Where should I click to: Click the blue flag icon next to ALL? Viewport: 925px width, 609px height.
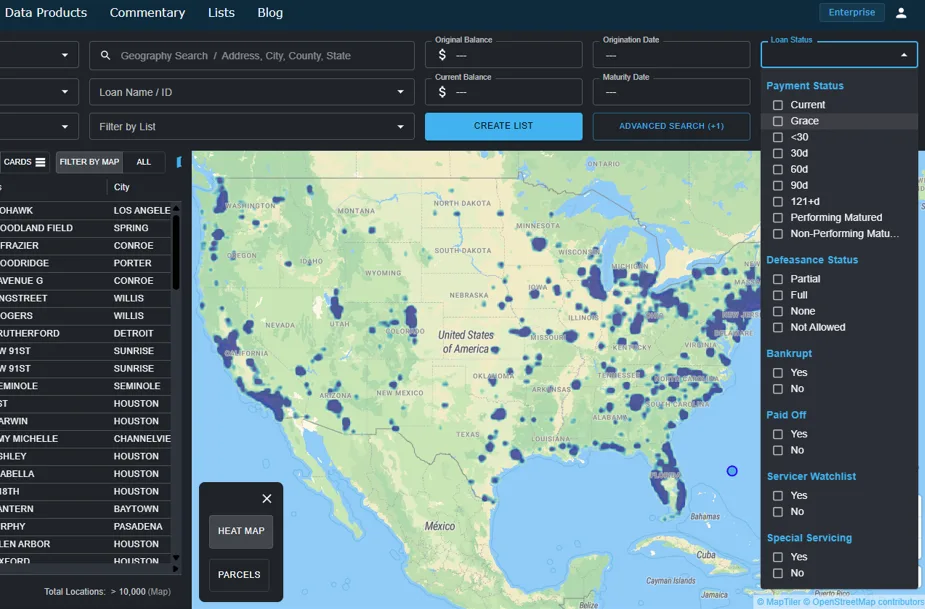click(179, 161)
